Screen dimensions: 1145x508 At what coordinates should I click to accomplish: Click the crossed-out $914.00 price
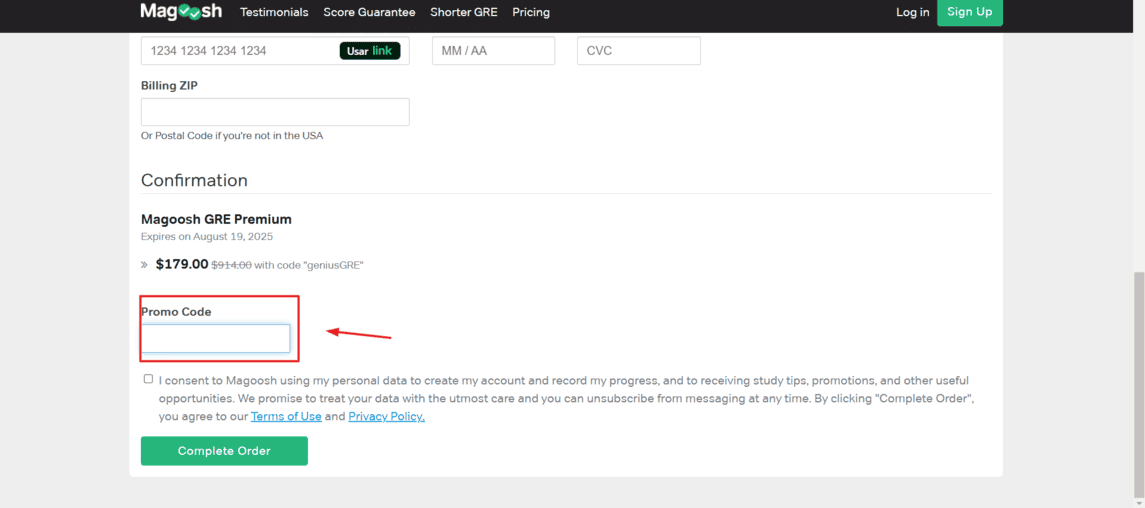pos(231,265)
